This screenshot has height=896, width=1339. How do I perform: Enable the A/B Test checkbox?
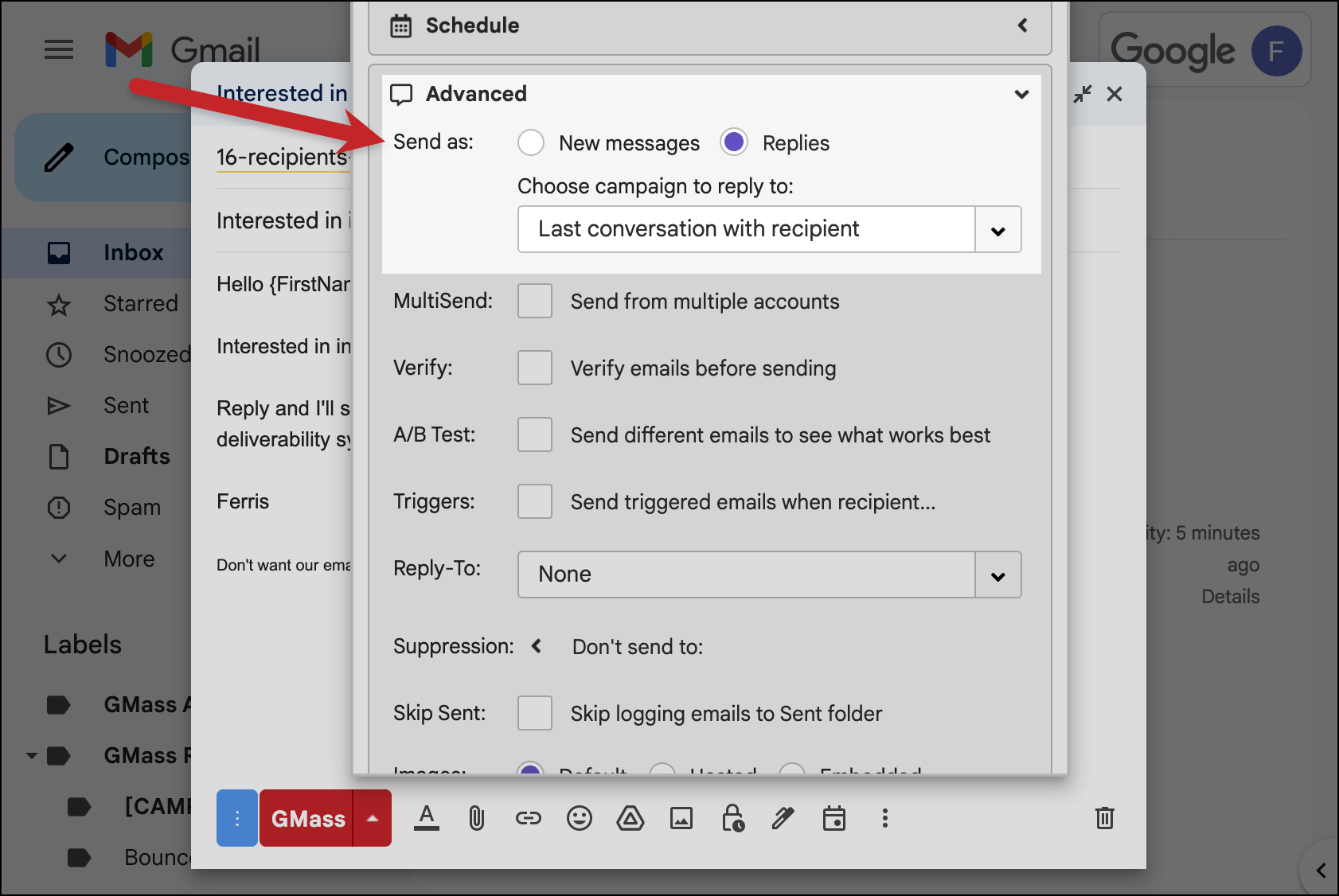[535, 434]
